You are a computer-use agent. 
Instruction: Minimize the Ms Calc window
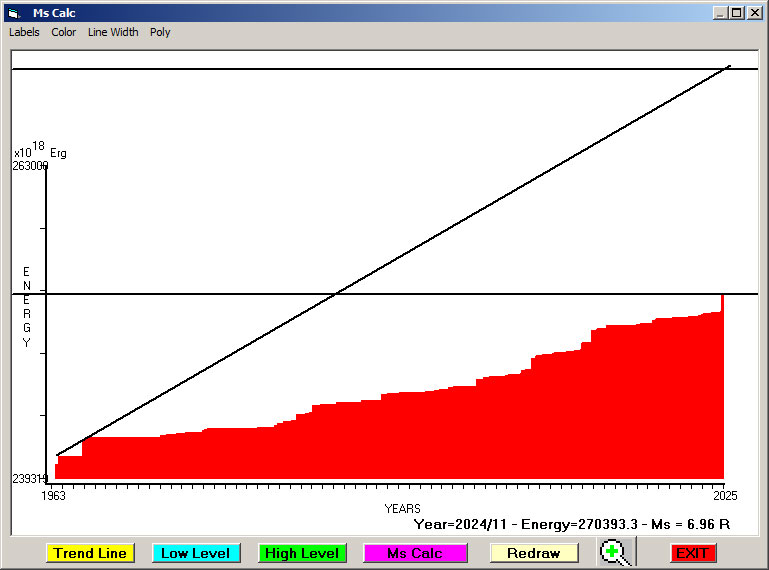point(720,13)
